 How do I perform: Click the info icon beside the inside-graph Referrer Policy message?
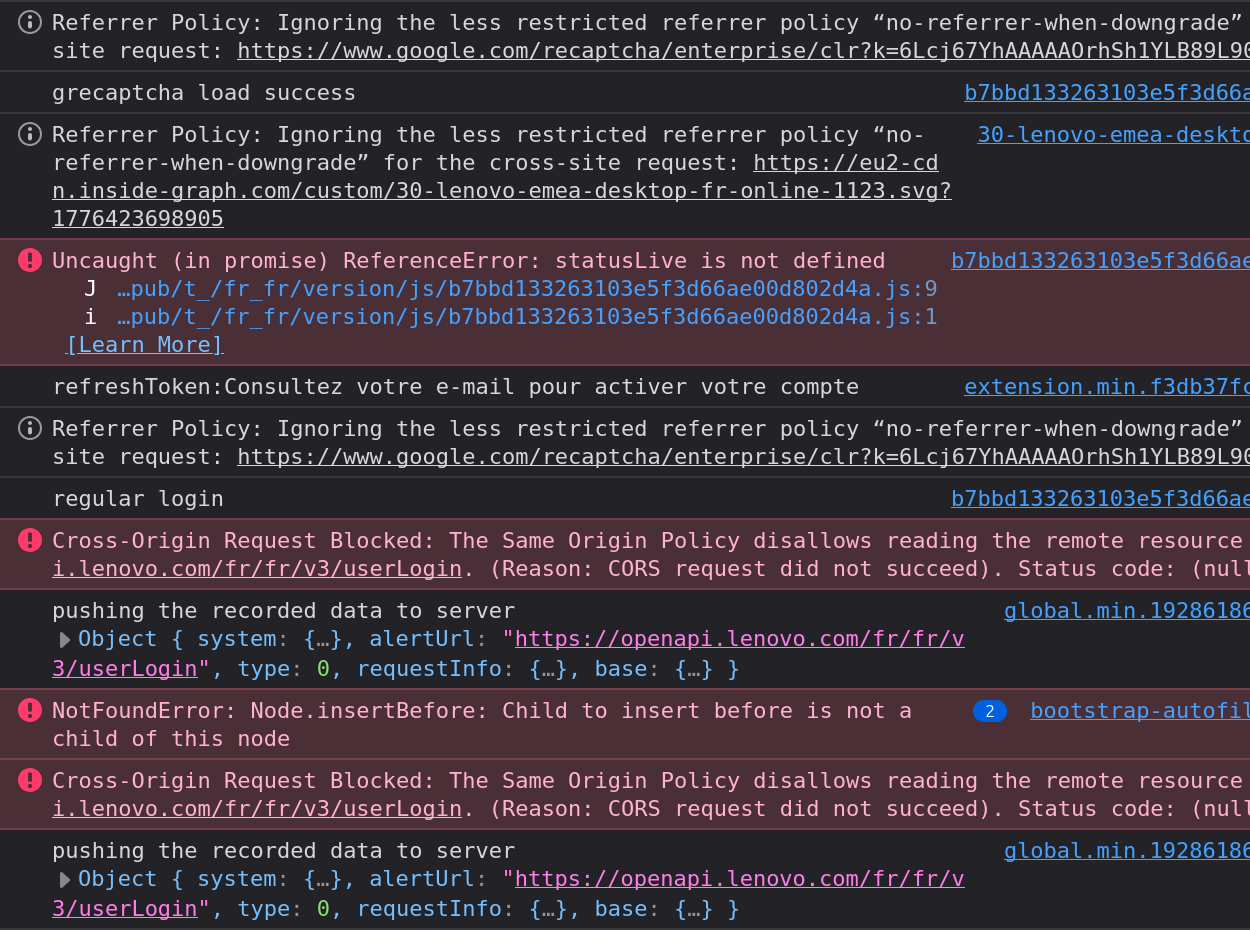30,134
